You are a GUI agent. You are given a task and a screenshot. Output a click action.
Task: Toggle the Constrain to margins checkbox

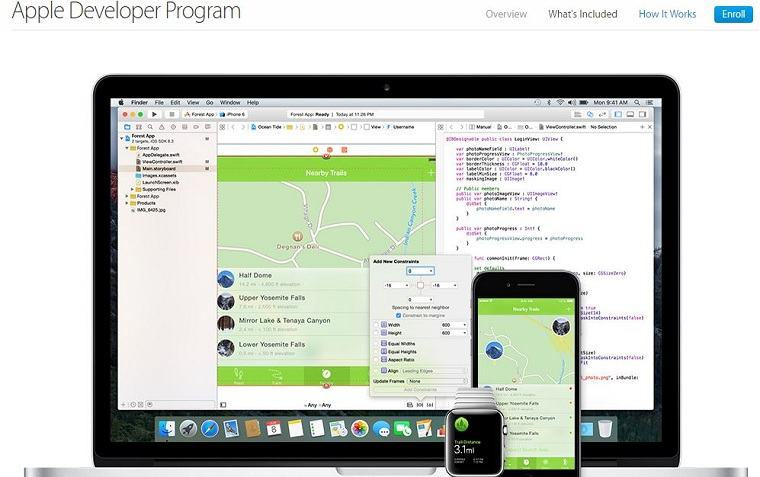click(398, 316)
